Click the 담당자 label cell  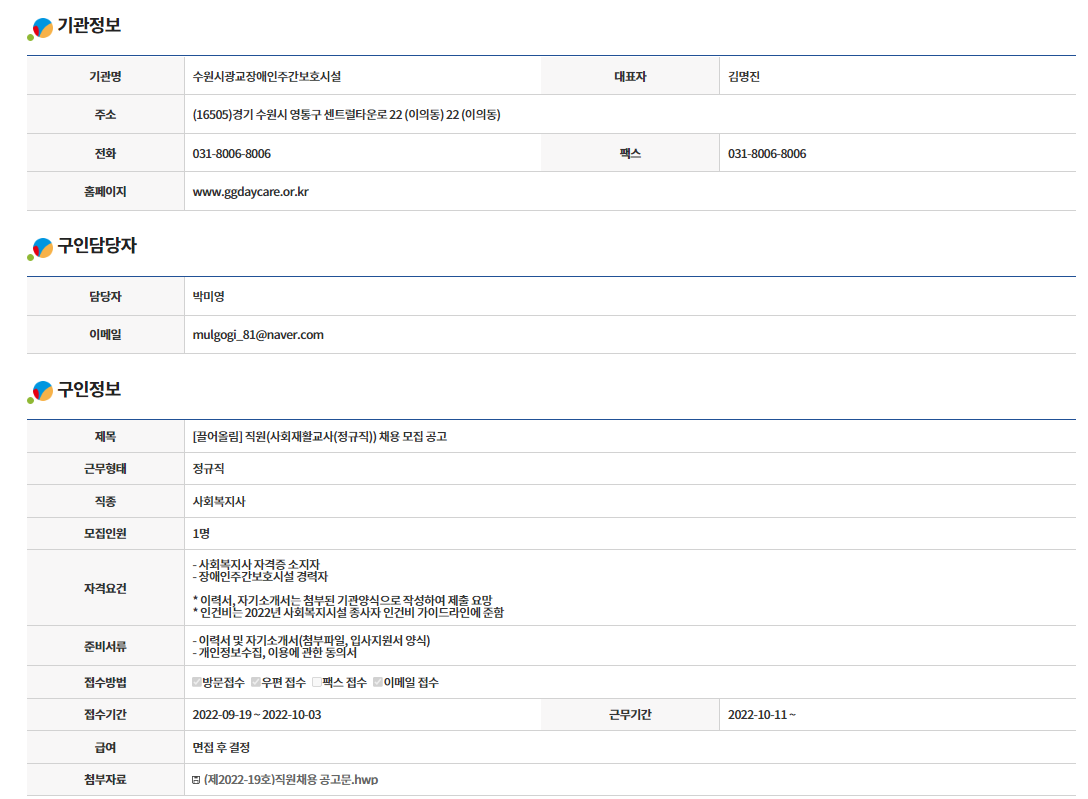(105, 296)
